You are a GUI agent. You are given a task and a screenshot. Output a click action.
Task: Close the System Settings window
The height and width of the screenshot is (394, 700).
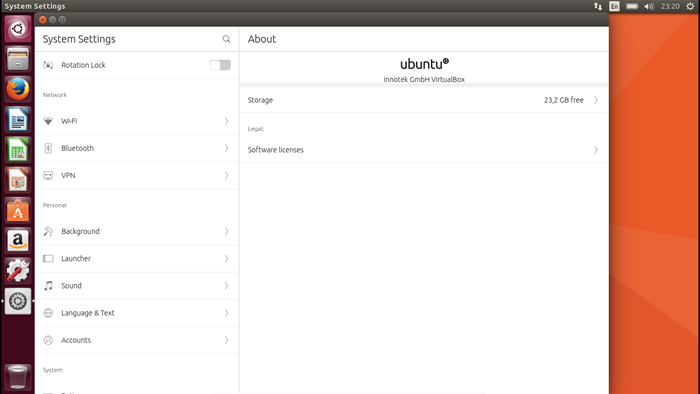click(x=43, y=20)
